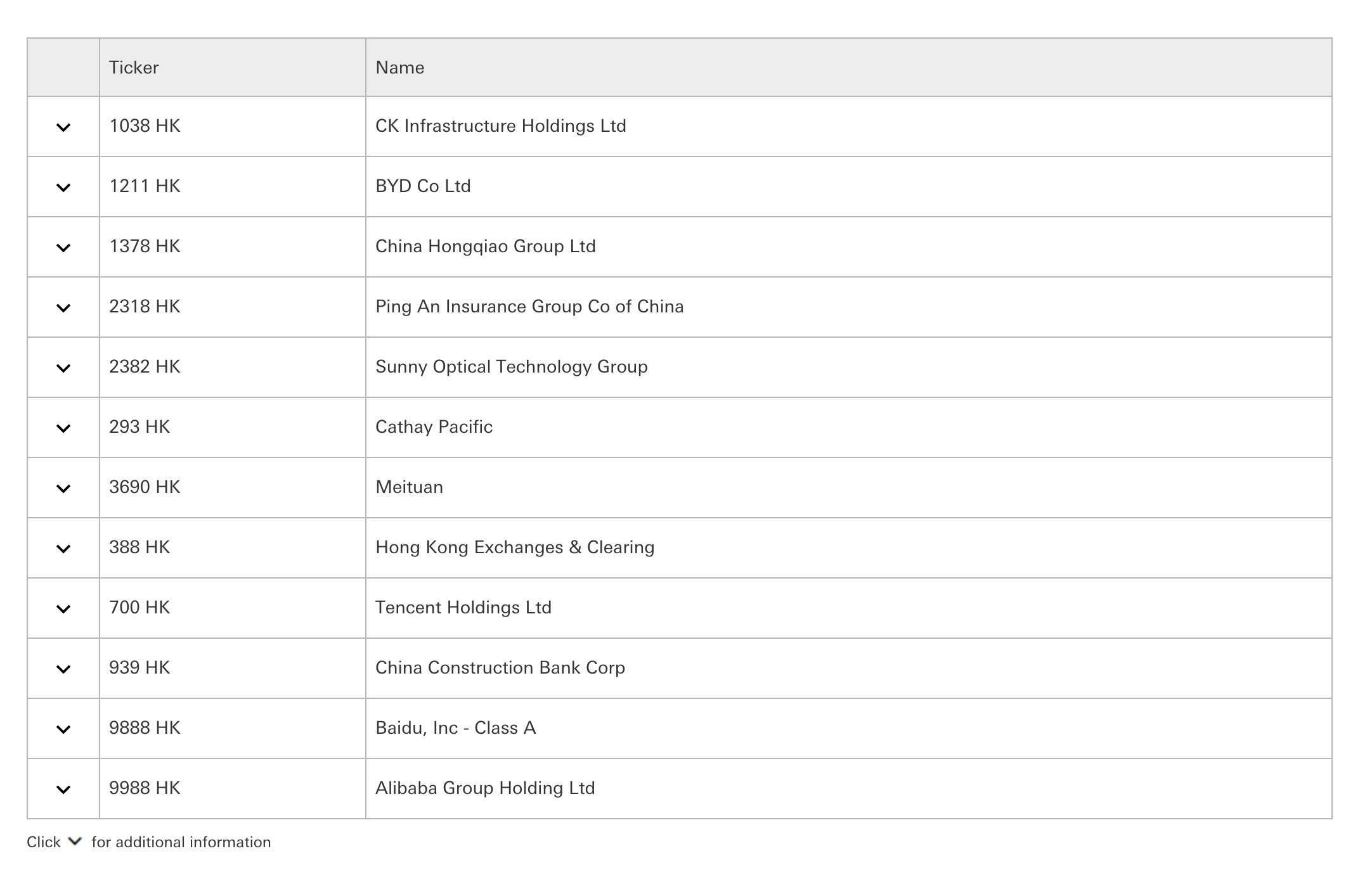Click the Ticker column header
1372x877 pixels.
(x=134, y=68)
